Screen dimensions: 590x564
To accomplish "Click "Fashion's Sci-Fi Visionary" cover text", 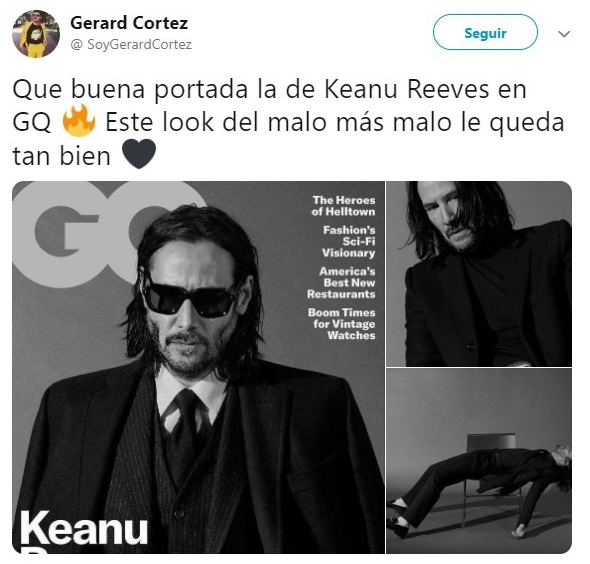I will pos(348,241).
